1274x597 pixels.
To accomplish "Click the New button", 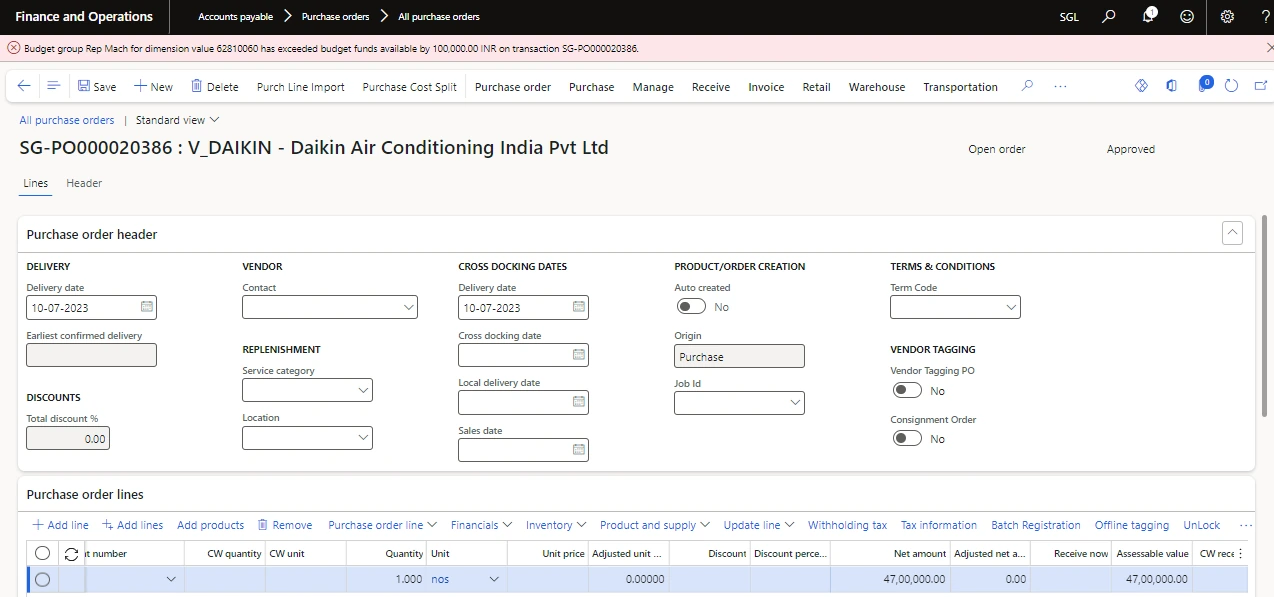I will click(x=153, y=87).
